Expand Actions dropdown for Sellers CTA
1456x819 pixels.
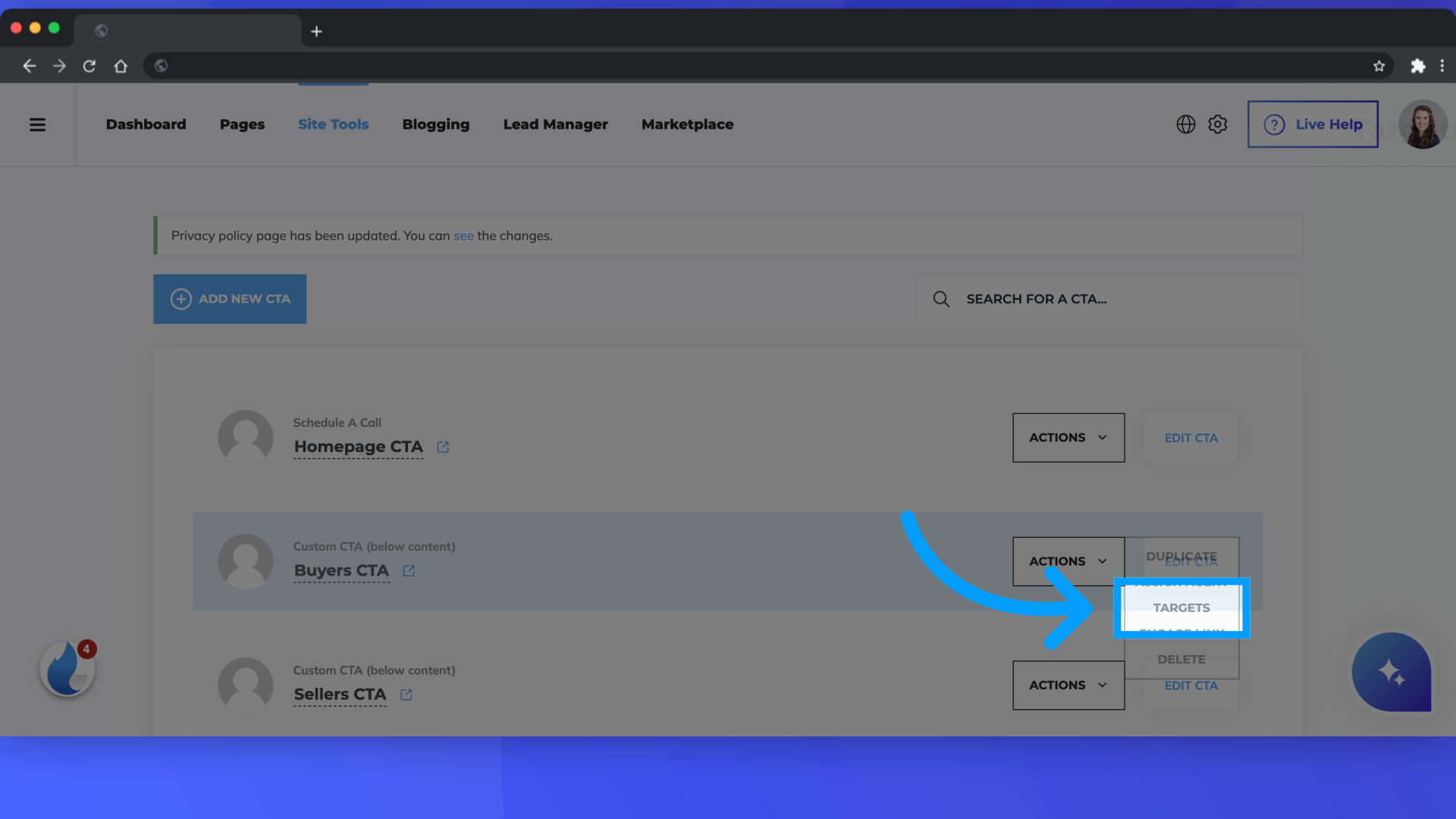pyautogui.click(x=1068, y=685)
